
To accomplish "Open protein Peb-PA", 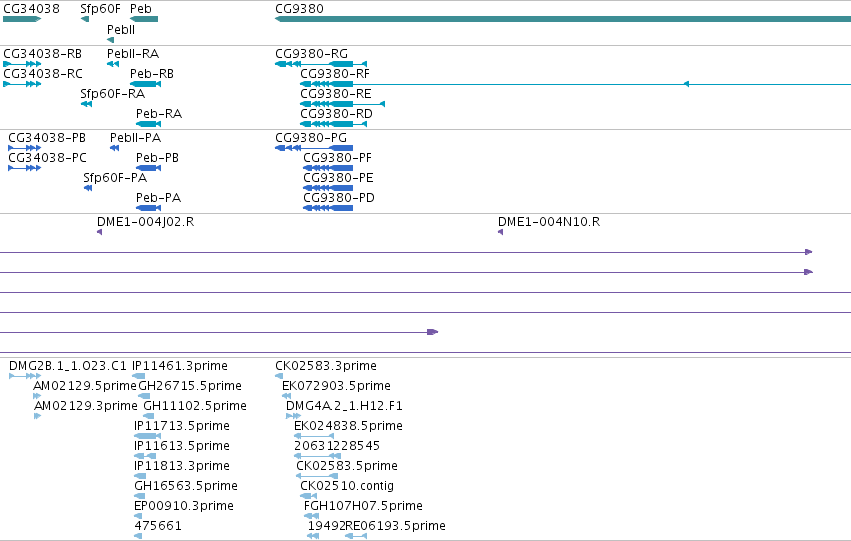I will 158,198.
